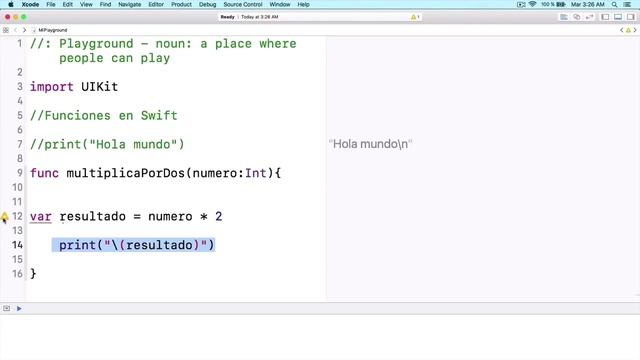Open the File menu

tap(51, 4)
